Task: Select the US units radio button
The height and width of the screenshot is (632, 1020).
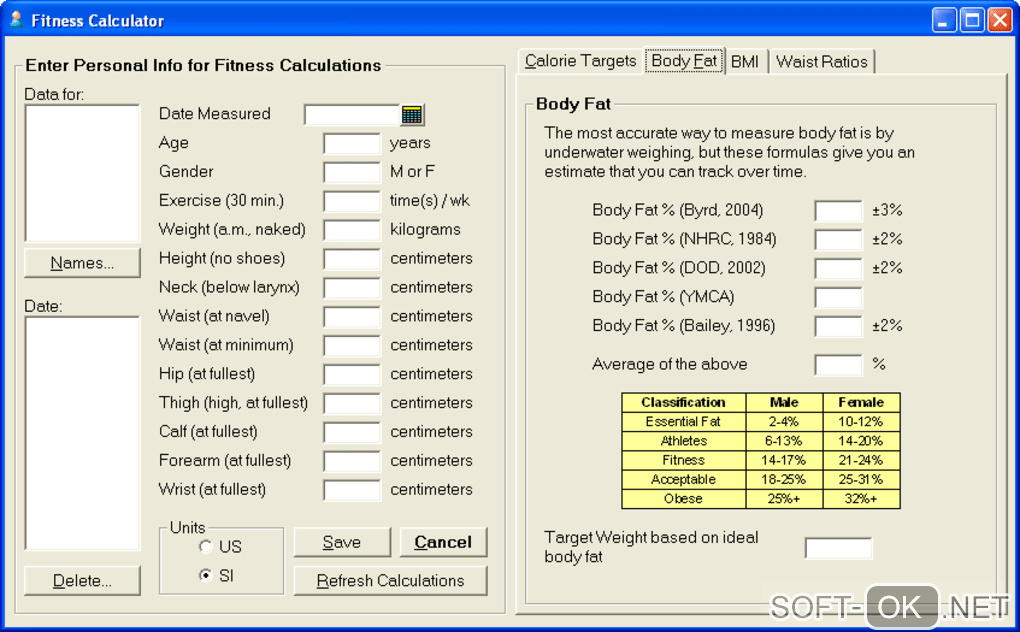Action: coord(206,547)
